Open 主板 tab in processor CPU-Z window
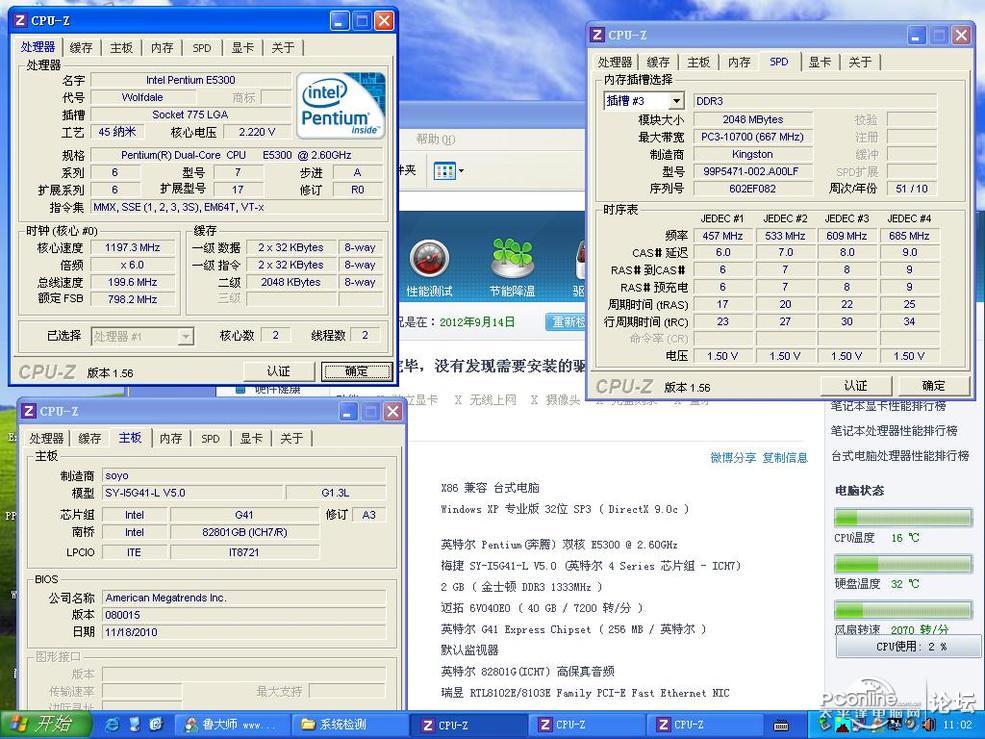The width and height of the screenshot is (985, 739). click(x=121, y=48)
